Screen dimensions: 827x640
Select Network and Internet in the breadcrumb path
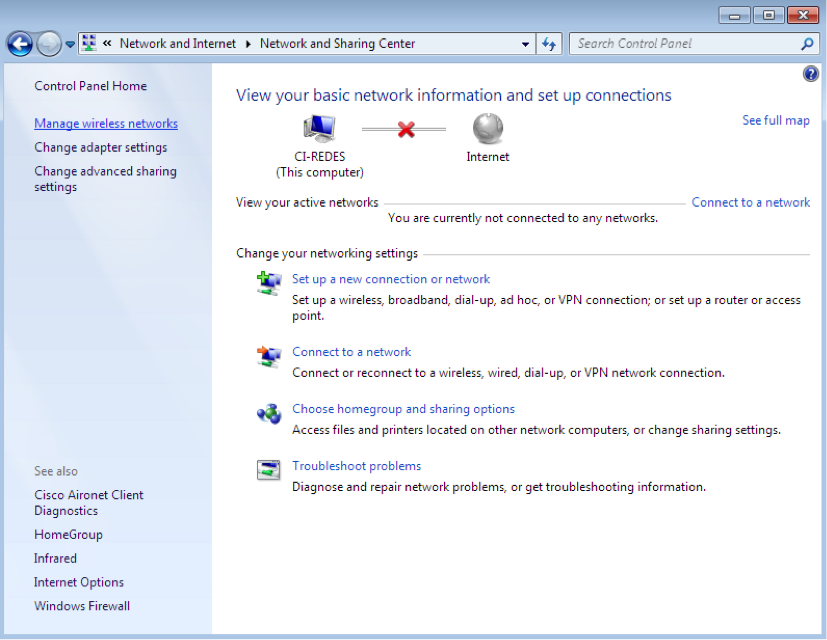pos(178,43)
